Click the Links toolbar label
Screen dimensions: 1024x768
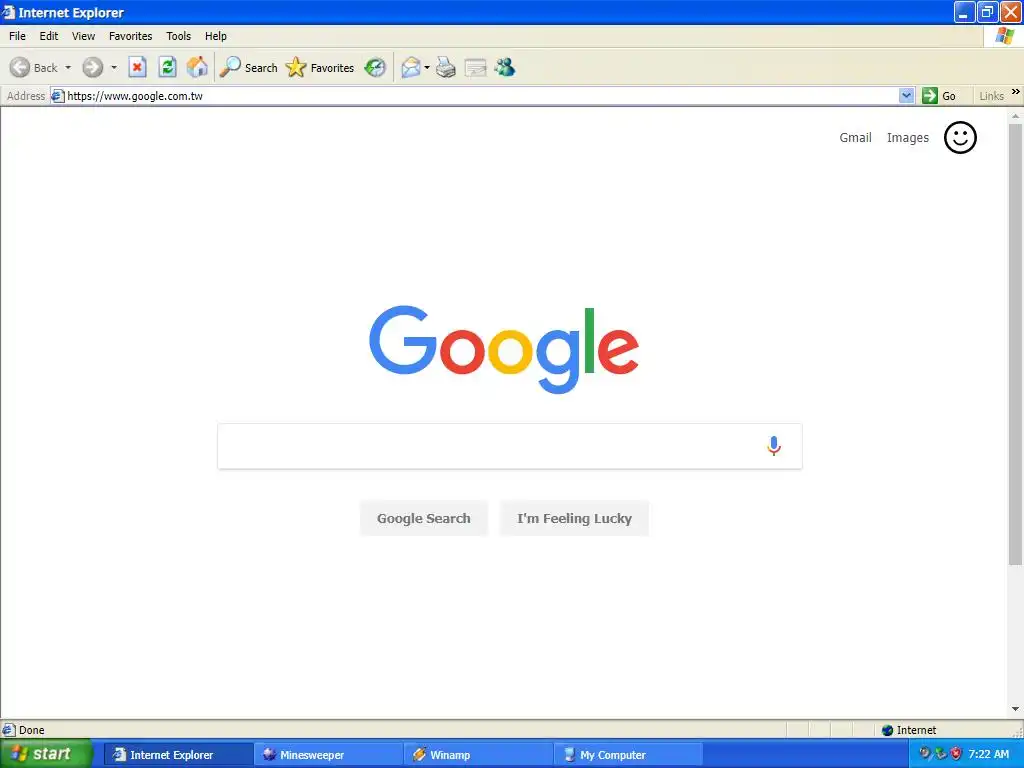point(991,96)
